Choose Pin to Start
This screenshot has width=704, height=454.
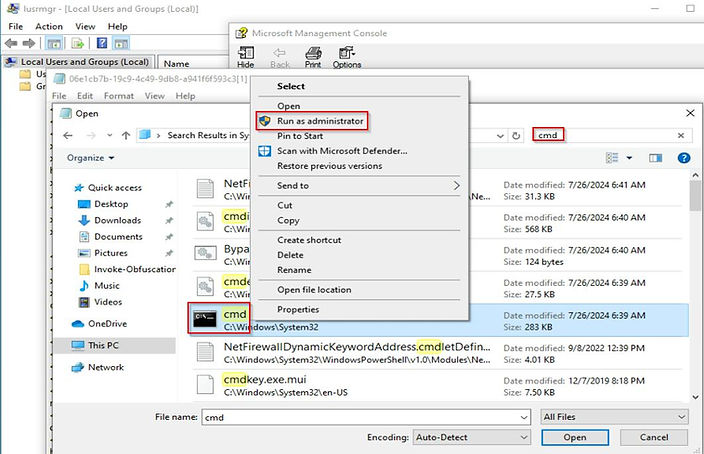pyautogui.click(x=300, y=136)
